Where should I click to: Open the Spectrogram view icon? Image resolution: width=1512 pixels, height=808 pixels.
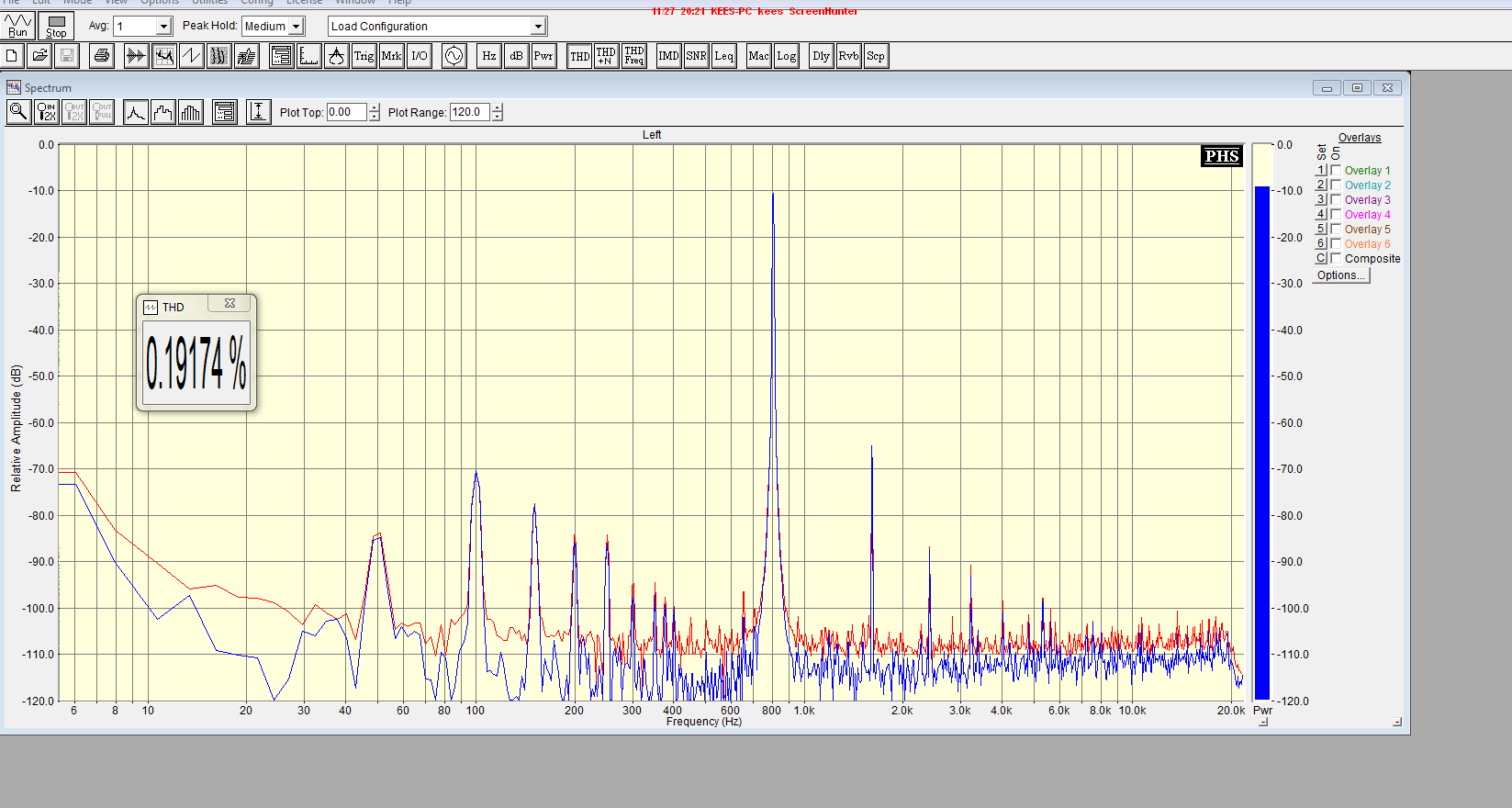[x=218, y=56]
